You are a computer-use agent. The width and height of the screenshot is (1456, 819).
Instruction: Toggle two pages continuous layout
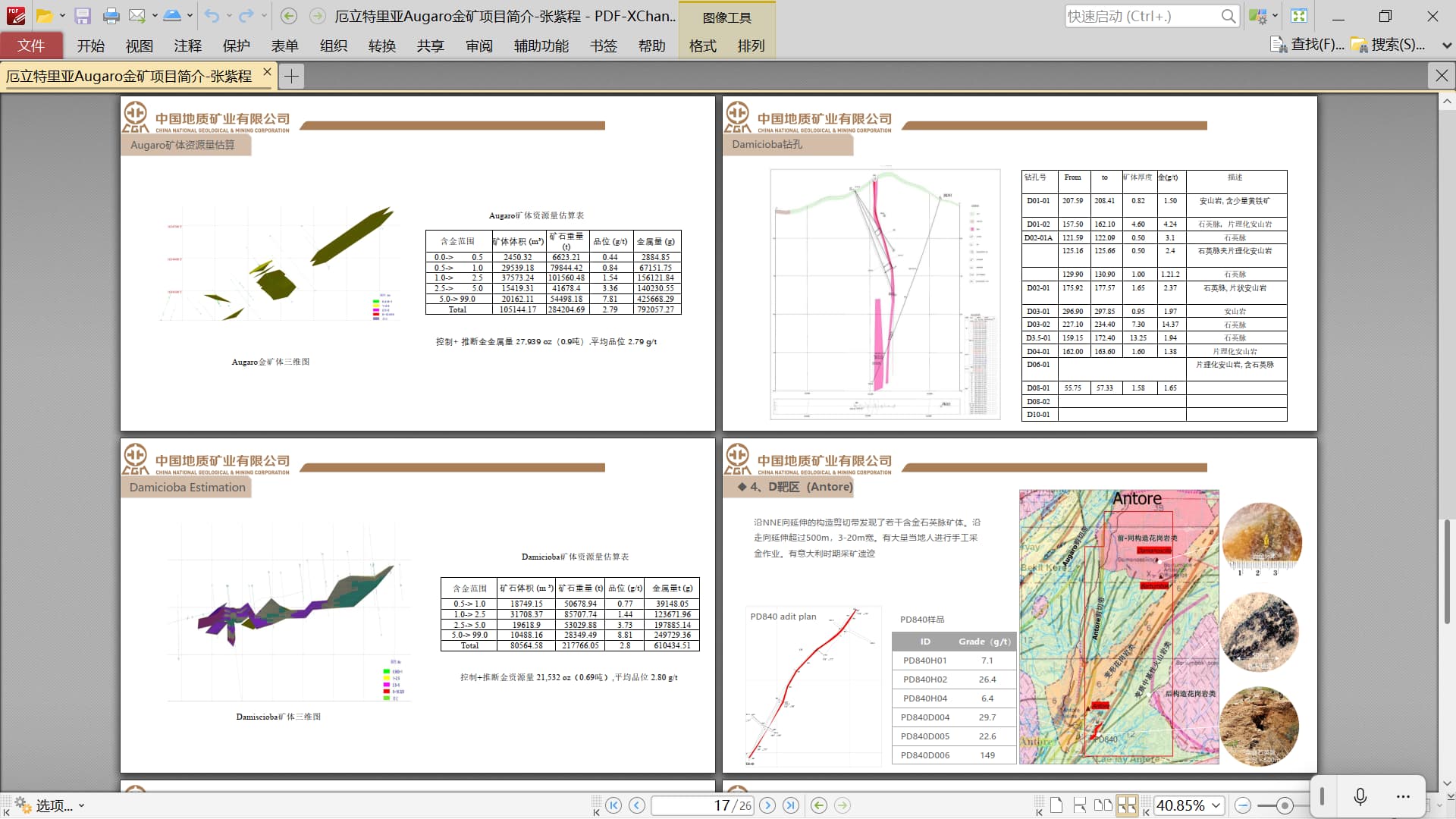tap(1127, 805)
